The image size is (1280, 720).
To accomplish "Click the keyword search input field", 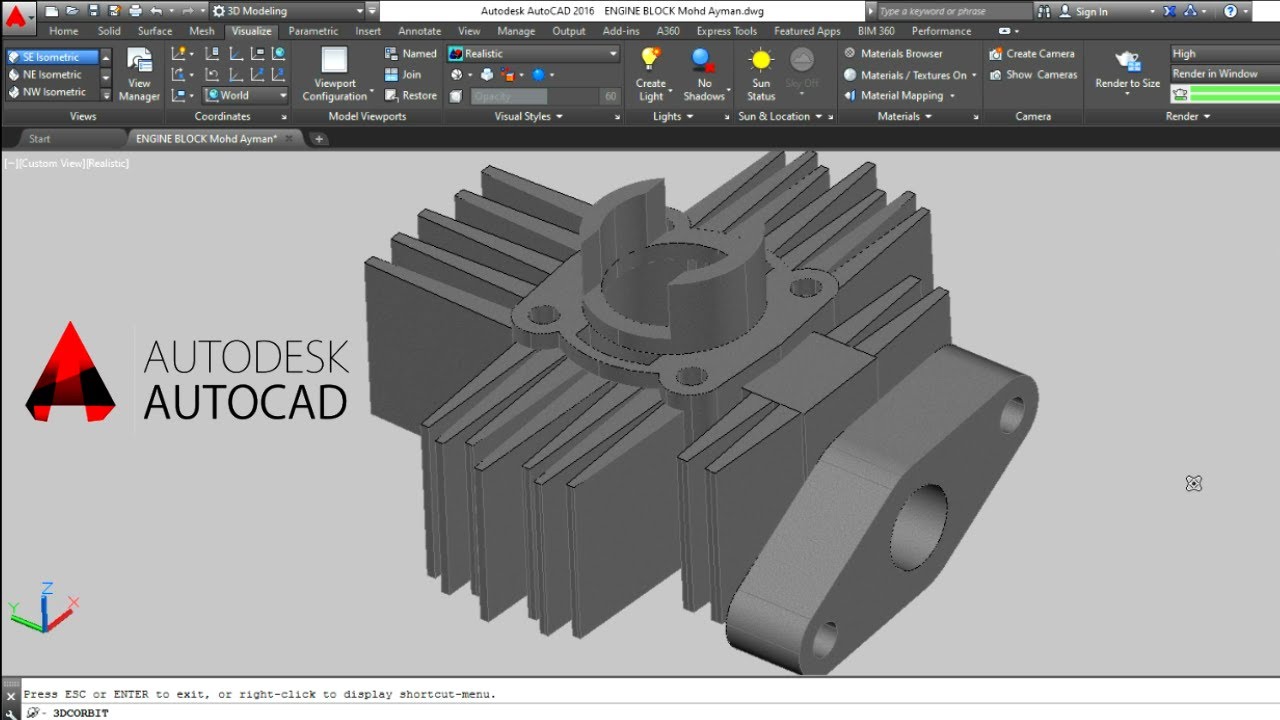I will [x=953, y=11].
